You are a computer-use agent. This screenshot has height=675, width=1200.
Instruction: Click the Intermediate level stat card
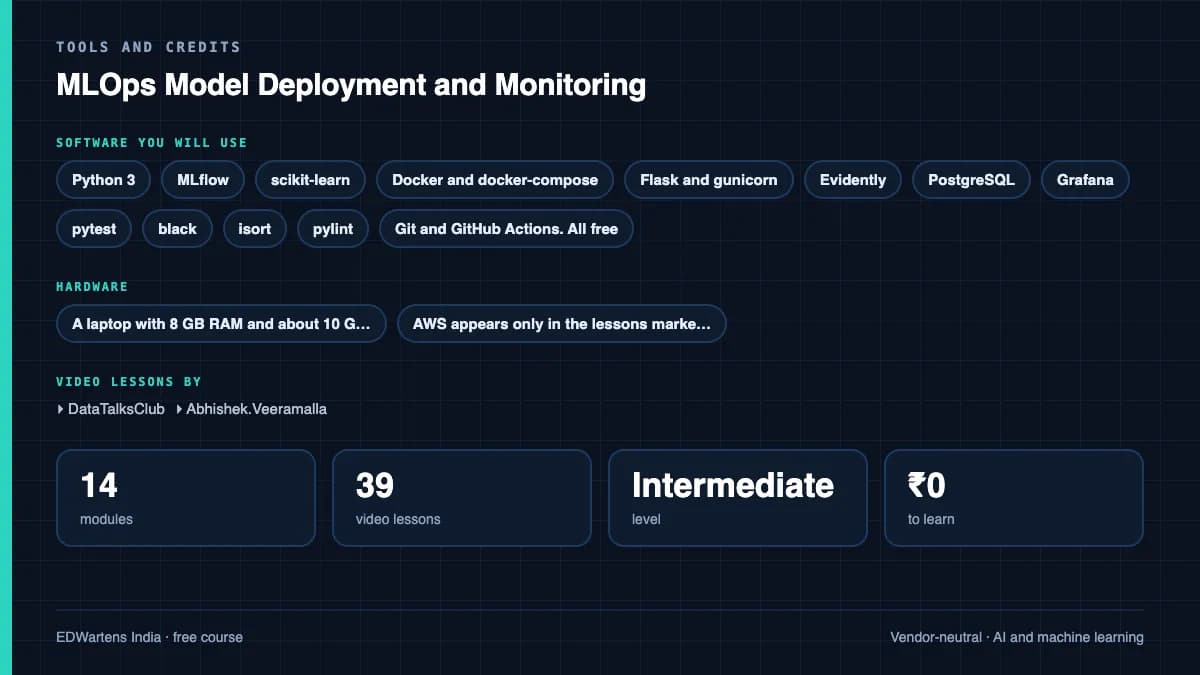tap(738, 498)
